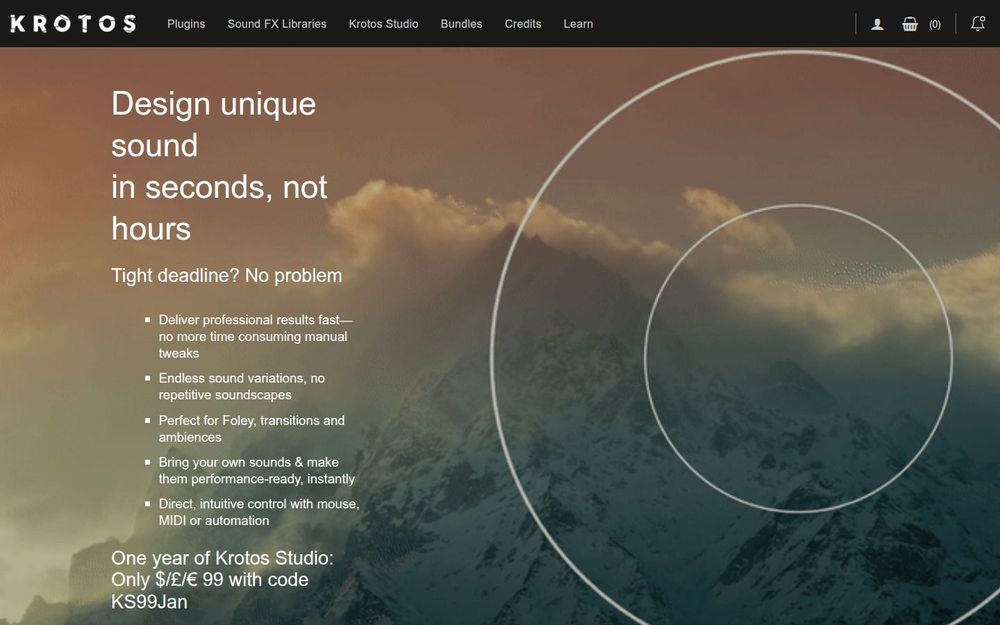1000x625 pixels.
Task: Click the bullet "Direct, intuitive control with mouse"
Action: pos(259,512)
